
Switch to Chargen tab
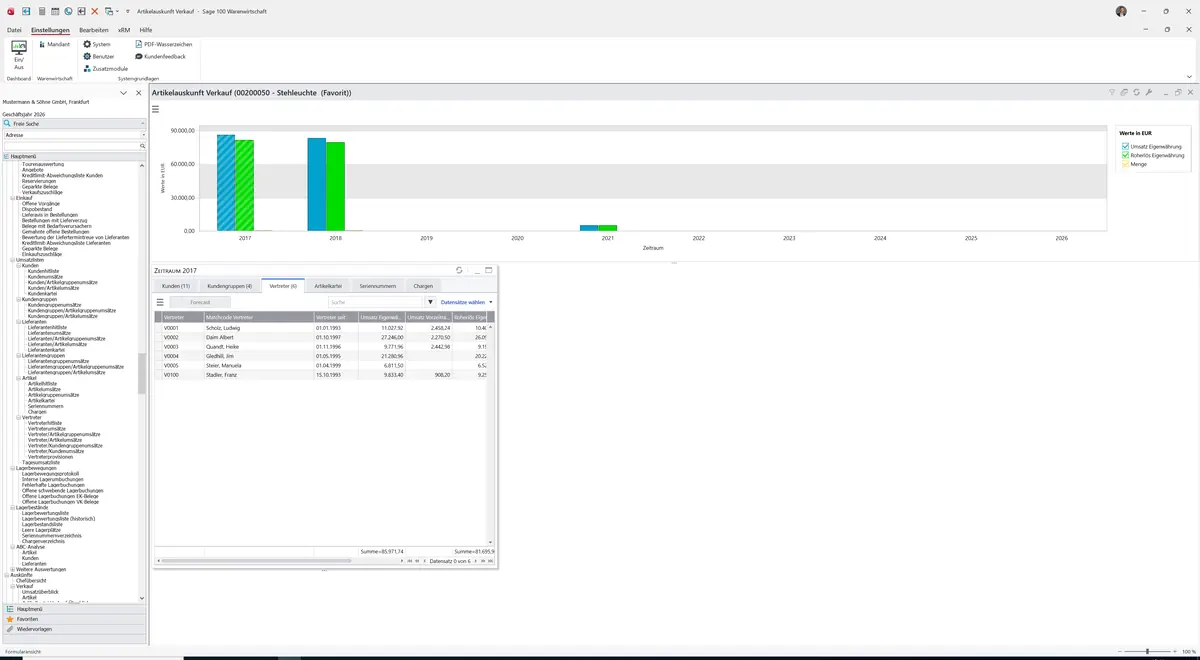click(x=423, y=286)
